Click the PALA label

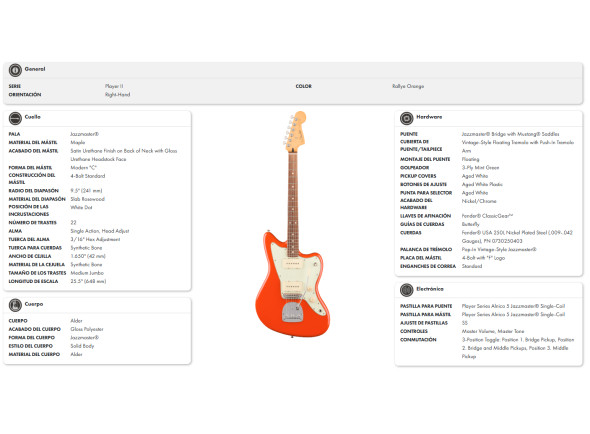(14, 134)
